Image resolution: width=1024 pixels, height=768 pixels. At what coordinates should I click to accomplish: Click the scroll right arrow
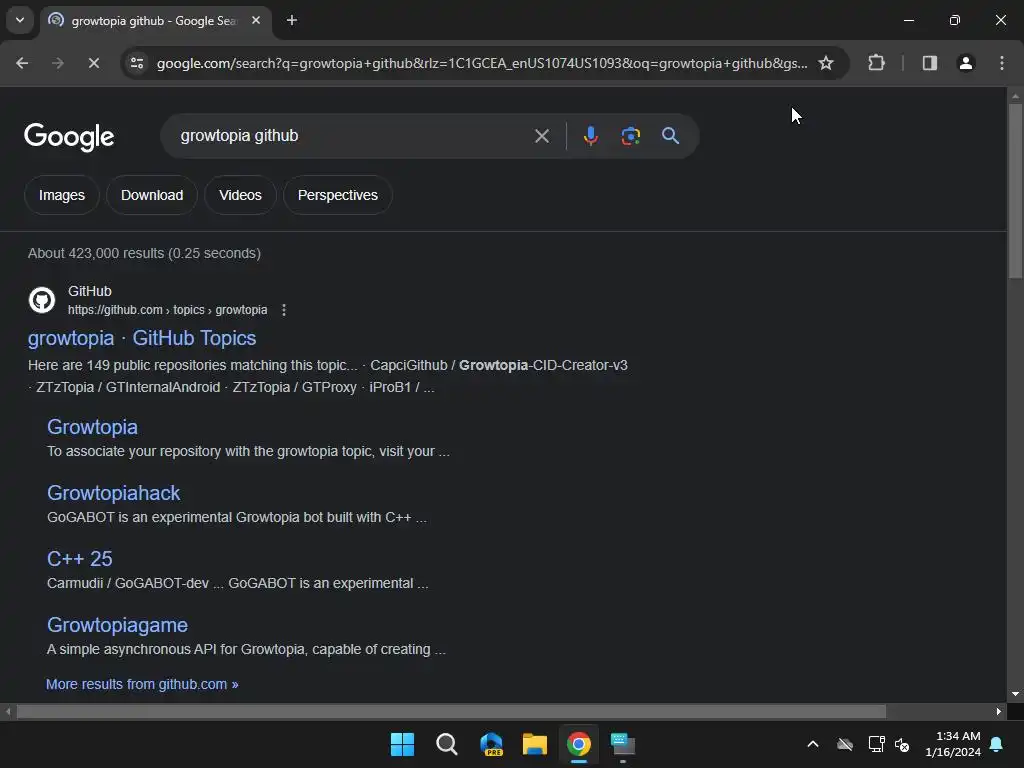[x=999, y=712]
